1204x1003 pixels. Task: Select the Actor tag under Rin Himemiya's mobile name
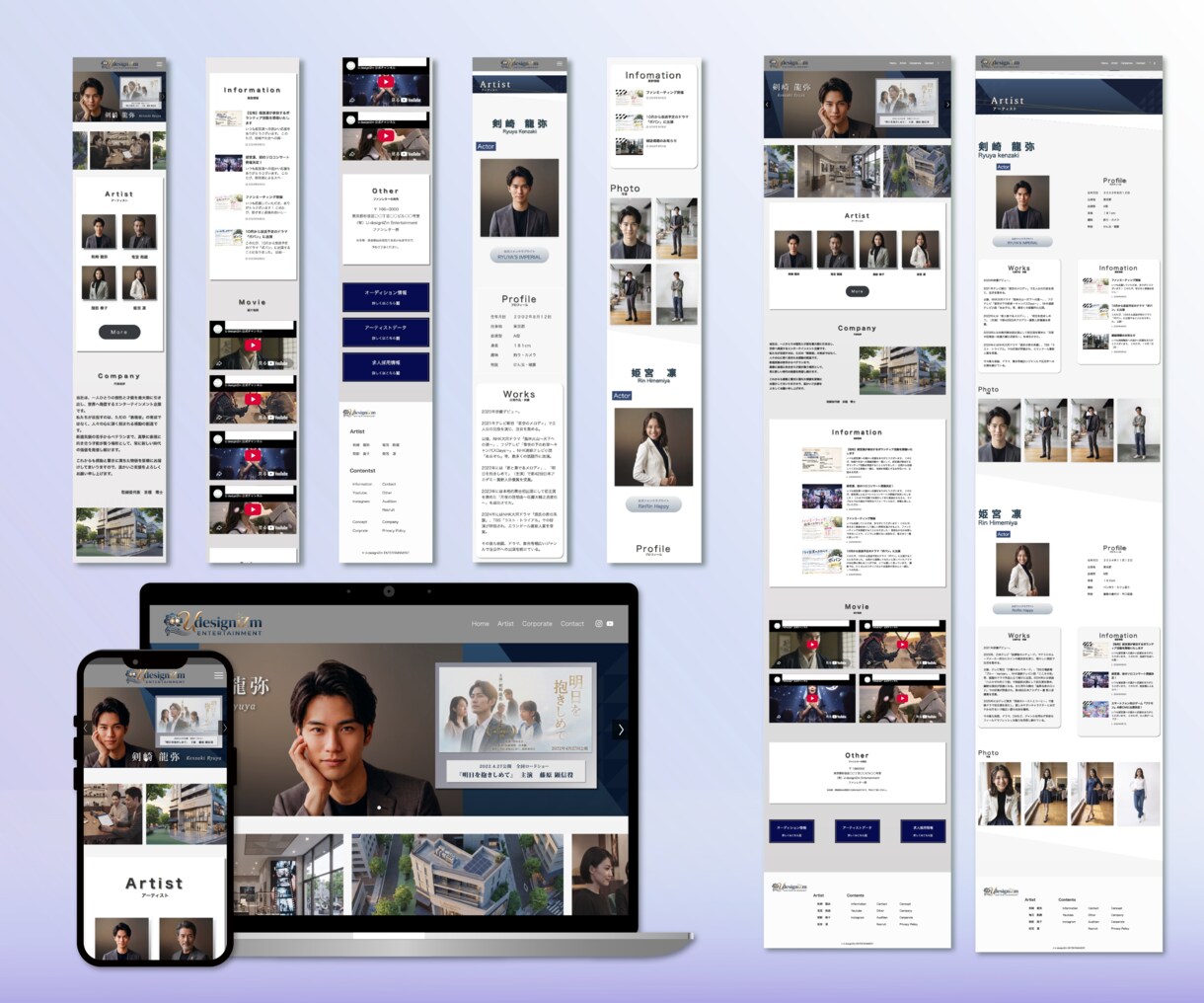pos(622,396)
